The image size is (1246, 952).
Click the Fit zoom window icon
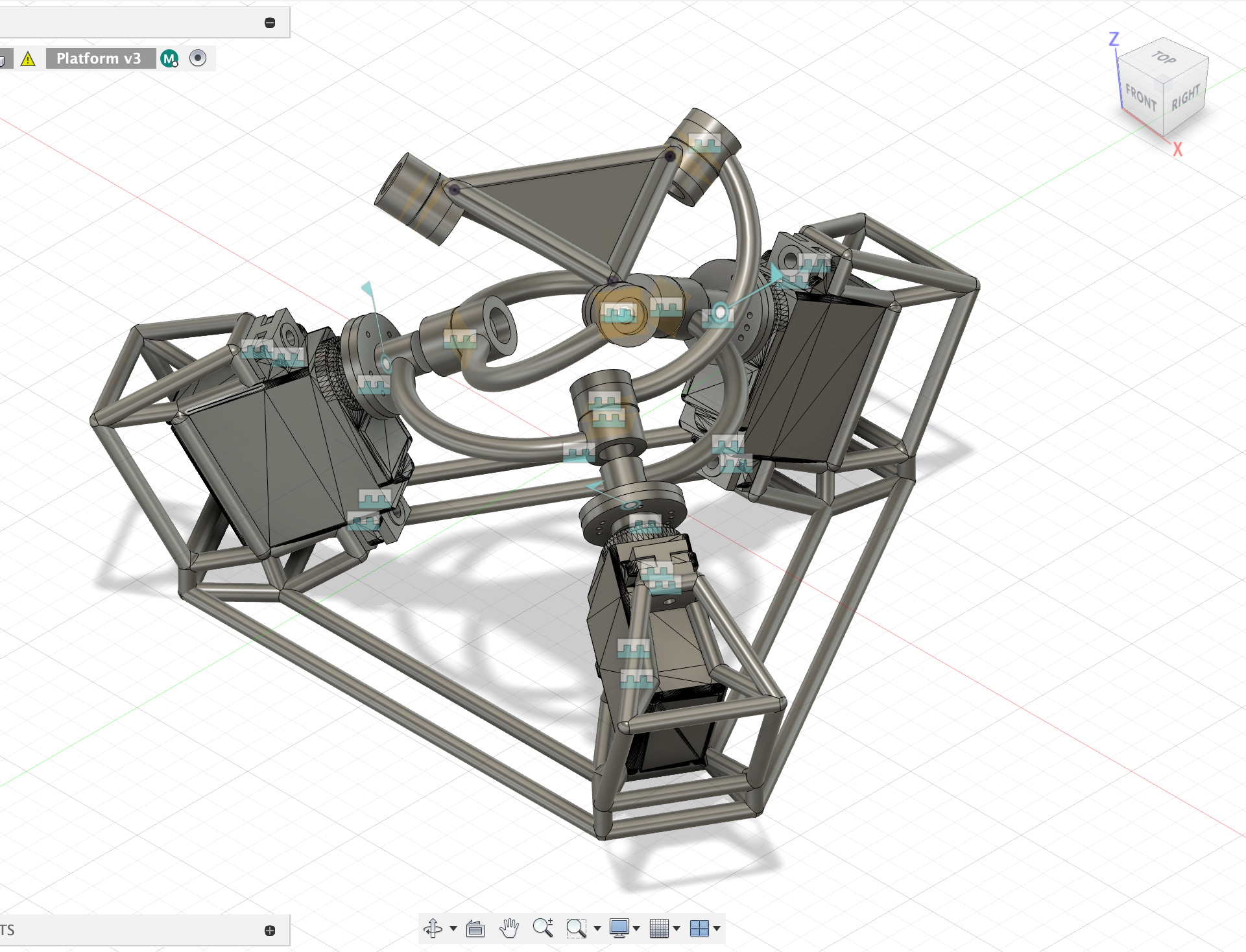click(x=576, y=929)
